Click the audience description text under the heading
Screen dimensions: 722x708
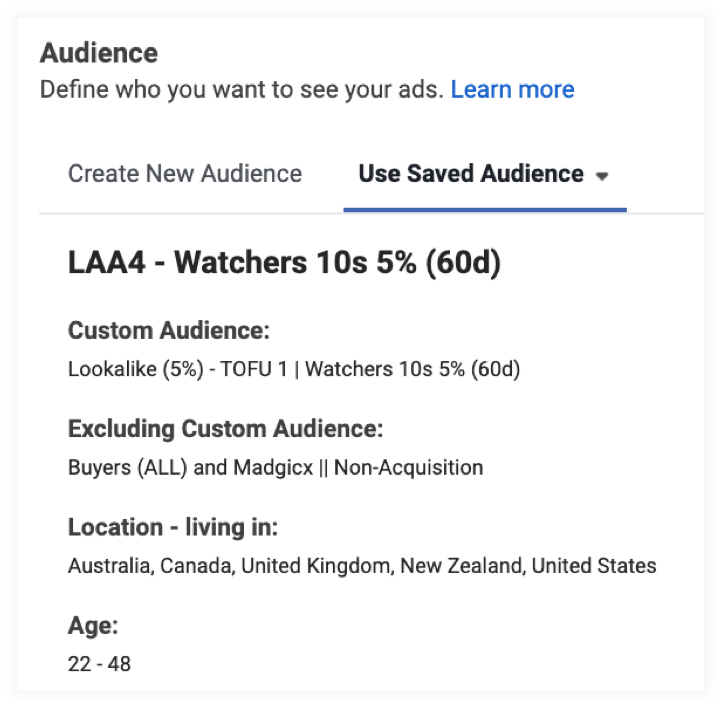240,90
